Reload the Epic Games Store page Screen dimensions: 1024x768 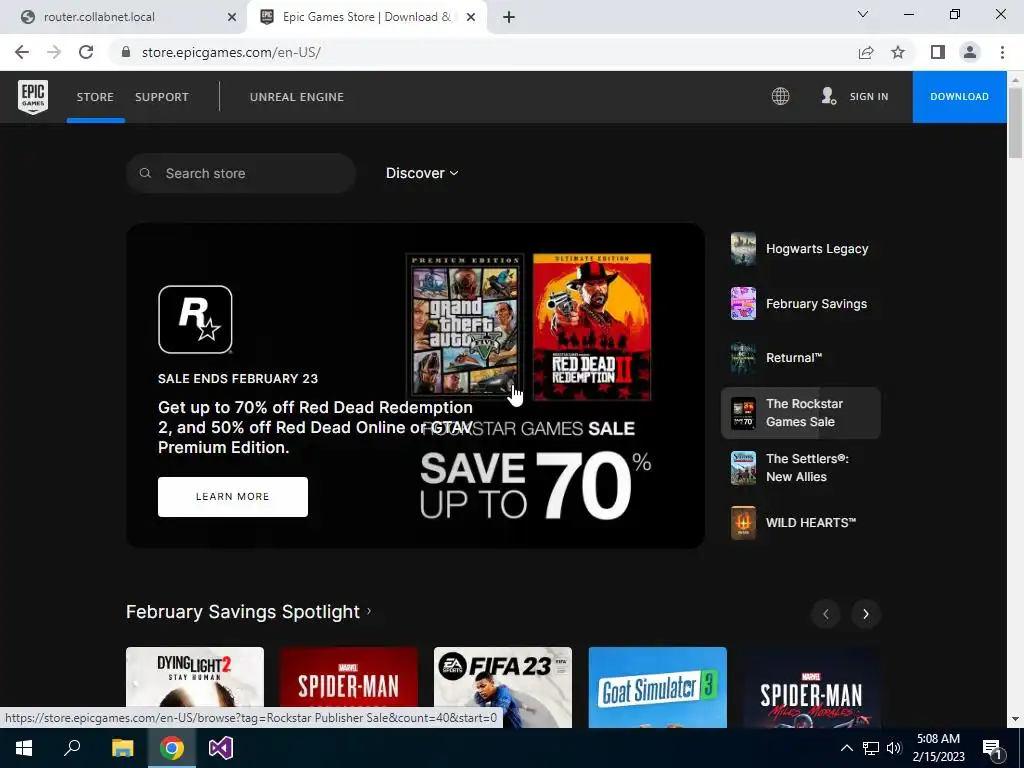click(86, 52)
